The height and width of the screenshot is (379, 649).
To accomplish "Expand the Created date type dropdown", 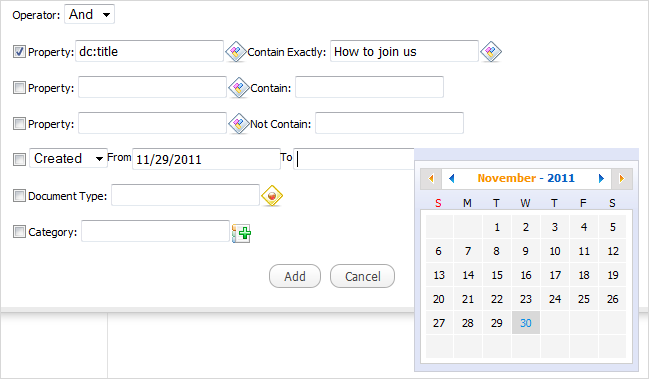I will pyautogui.click(x=68, y=158).
